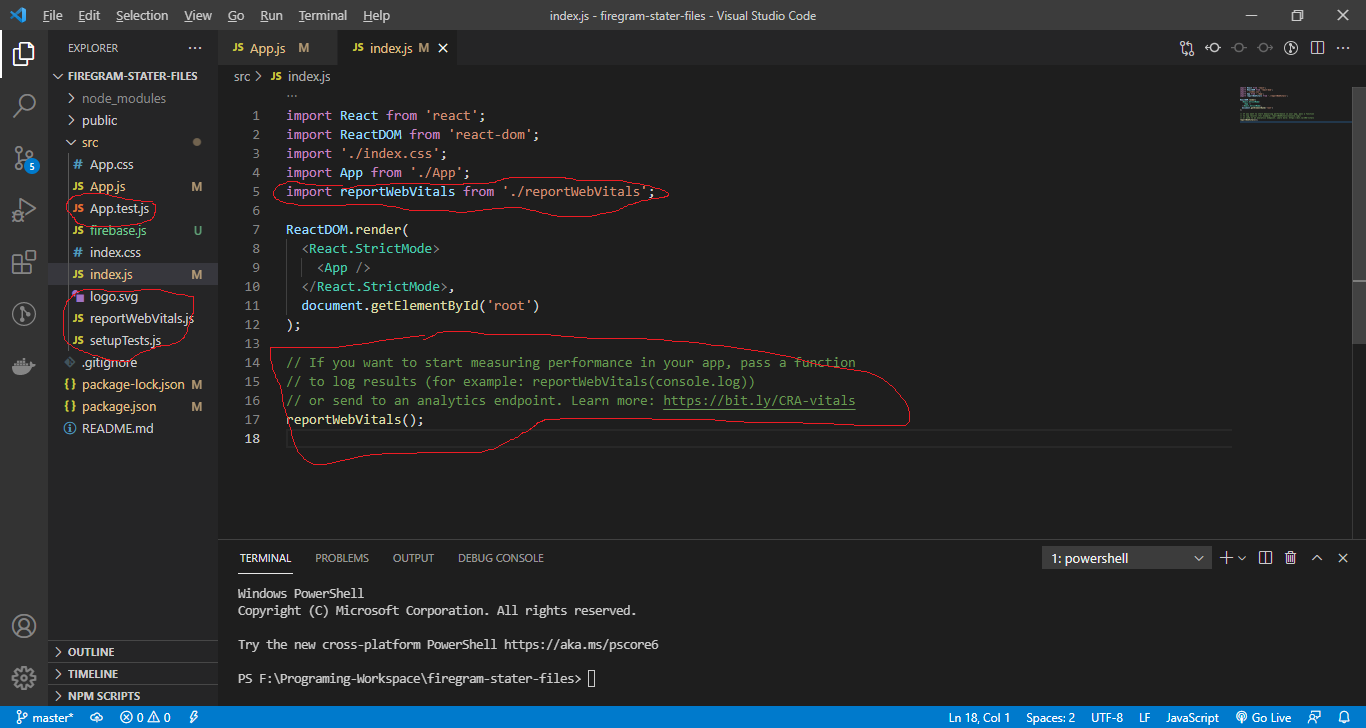Open index.css in explorer

pyautogui.click(x=115, y=252)
